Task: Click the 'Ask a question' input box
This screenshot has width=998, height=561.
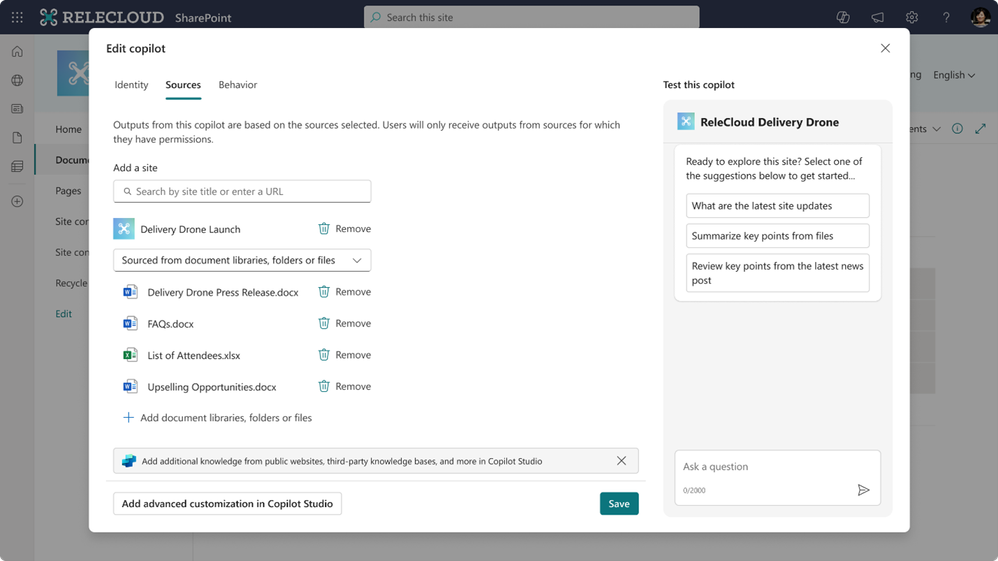Action: tap(765, 467)
